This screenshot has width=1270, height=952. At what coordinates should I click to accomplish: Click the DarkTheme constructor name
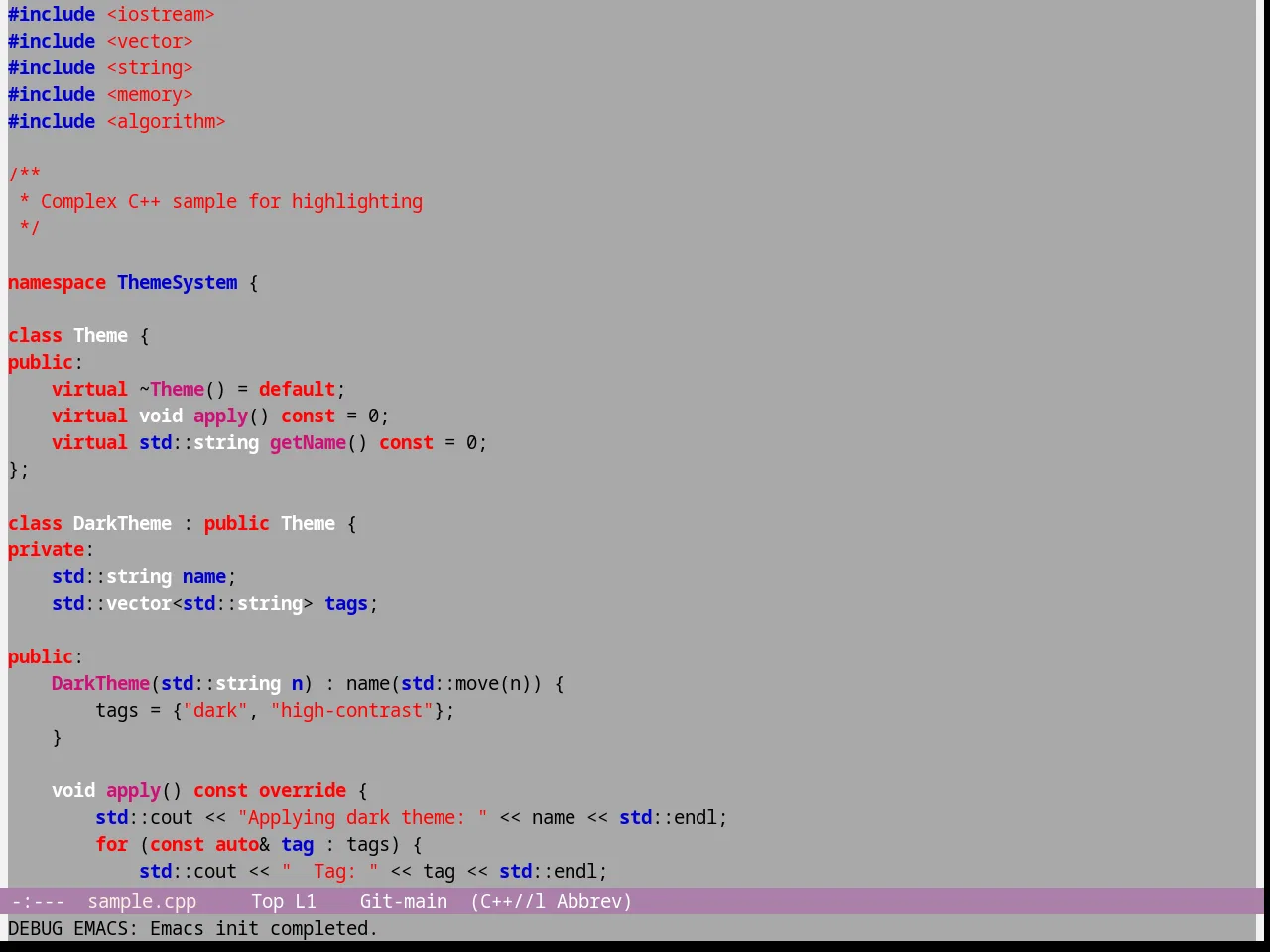(100, 684)
